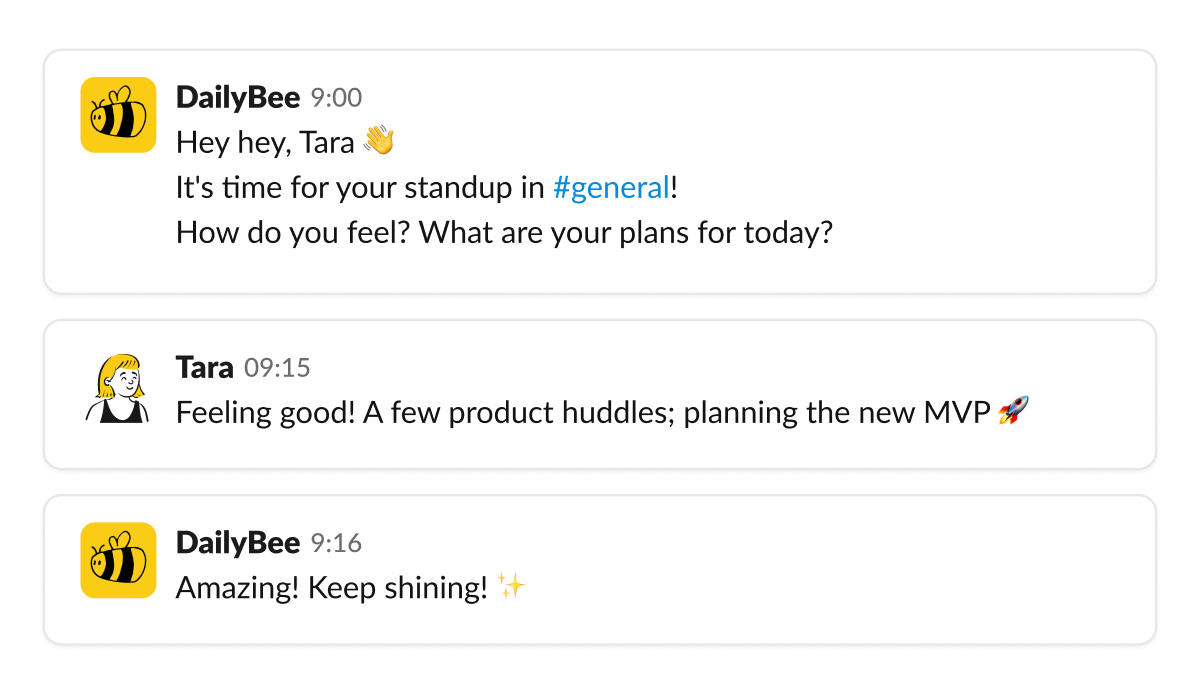Click the sparkles emoji after Keep shining
1200x693 pixels.
(510, 587)
